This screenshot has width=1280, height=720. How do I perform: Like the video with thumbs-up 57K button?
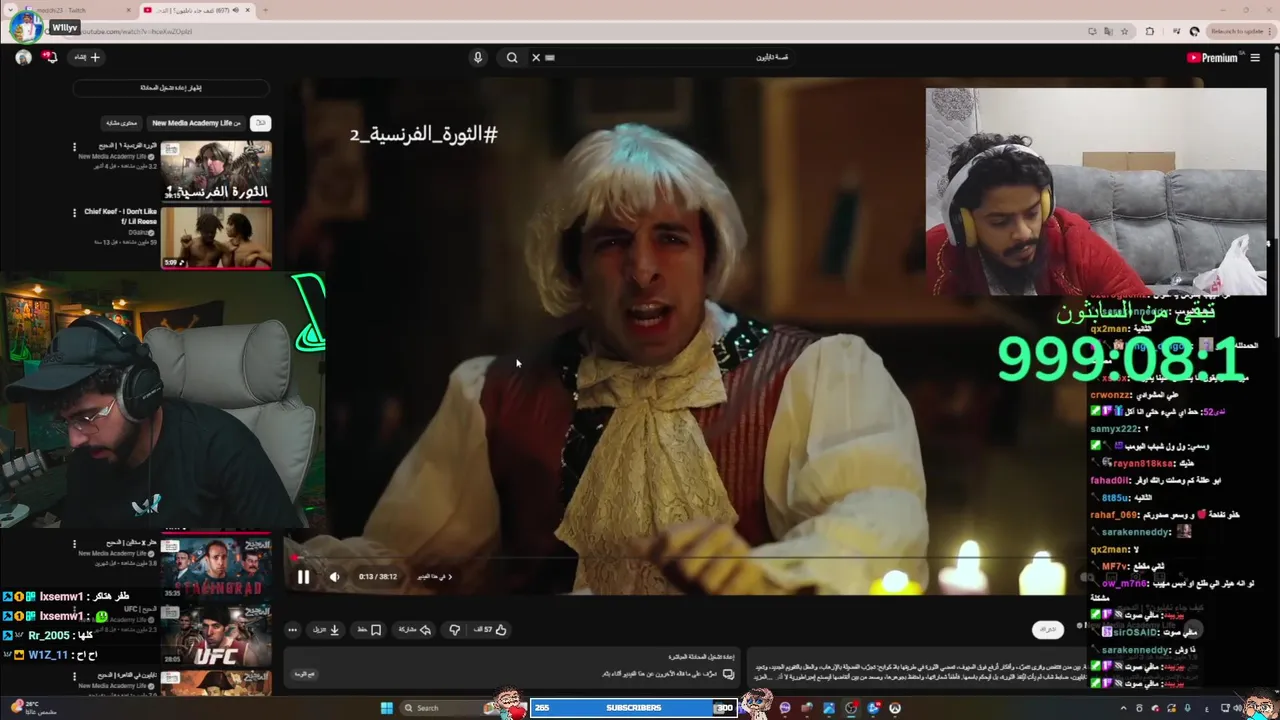(490, 629)
